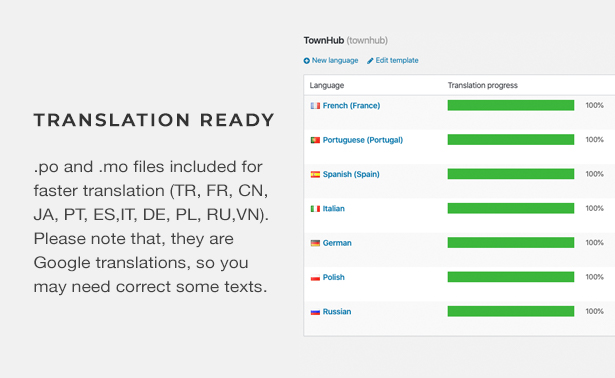Screen dimensions: 615x378
Task: Click the Language column header
Action: pos(327,85)
